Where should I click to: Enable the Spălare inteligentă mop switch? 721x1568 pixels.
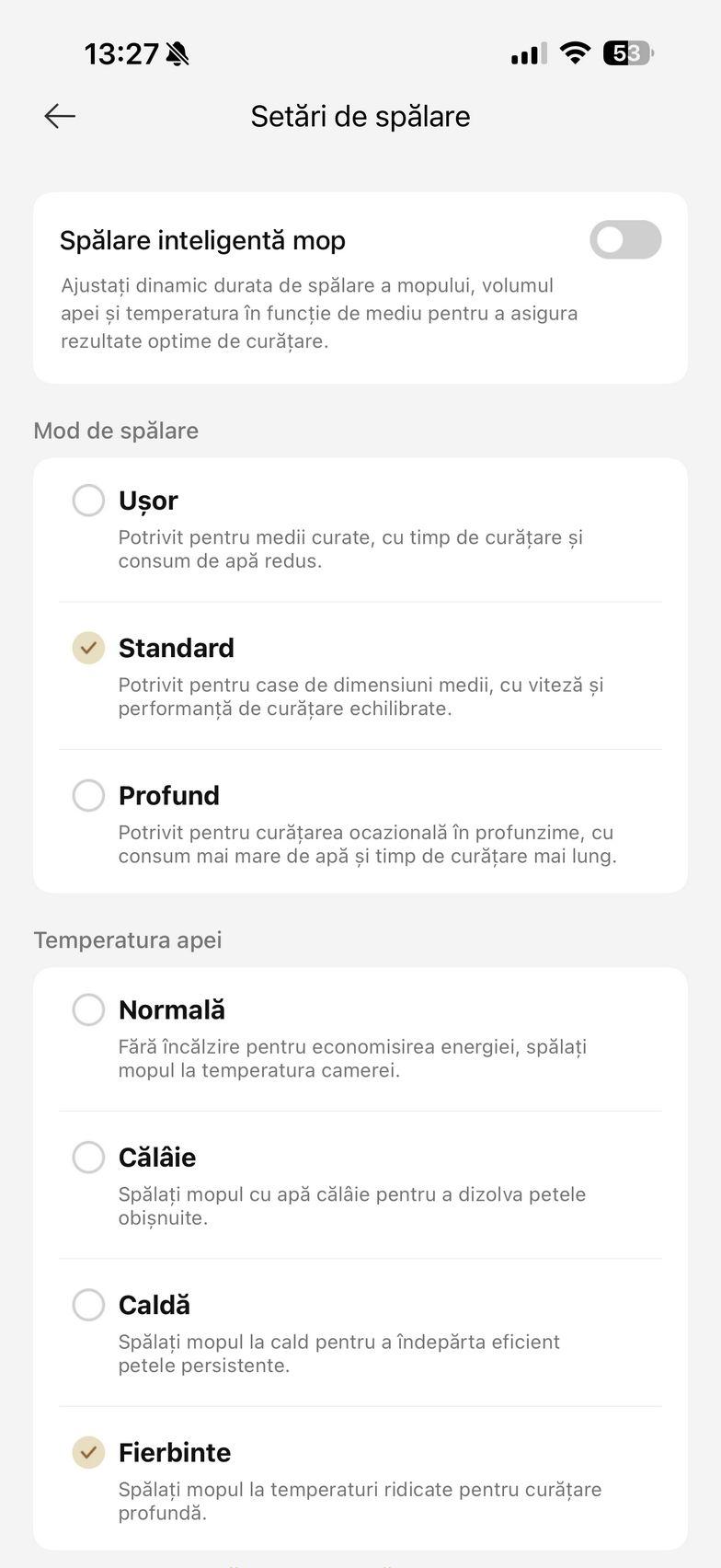625,240
